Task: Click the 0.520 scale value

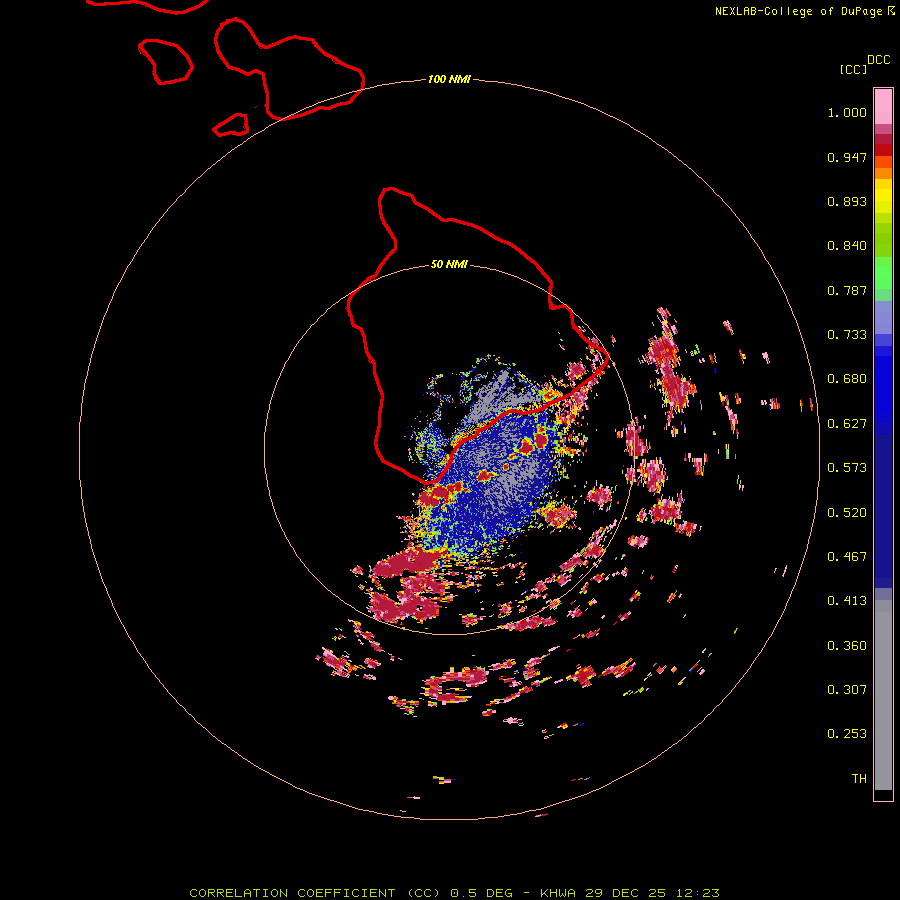Action: (x=847, y=513)
